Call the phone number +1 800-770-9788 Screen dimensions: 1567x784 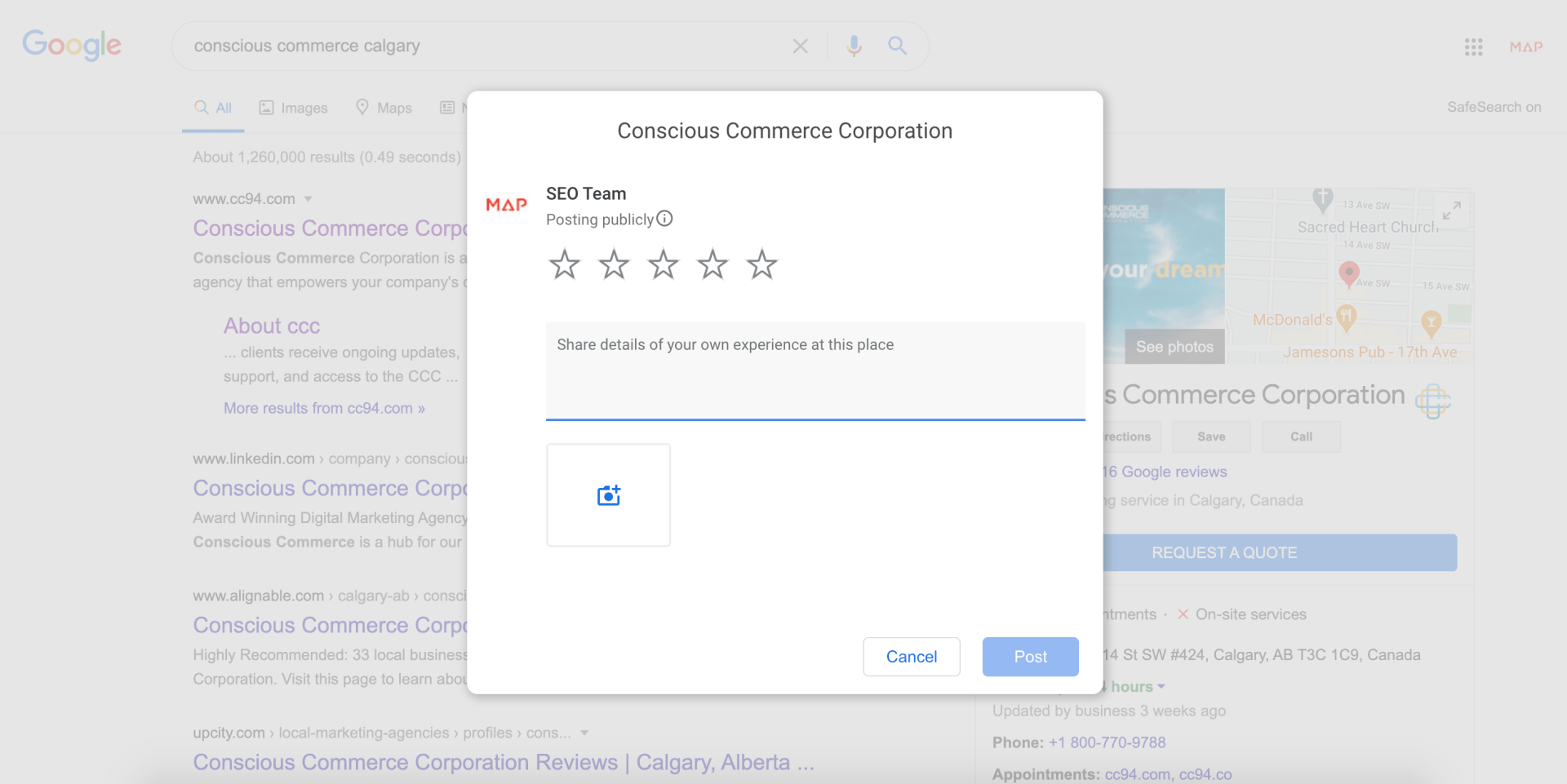tap(1107, 742)
